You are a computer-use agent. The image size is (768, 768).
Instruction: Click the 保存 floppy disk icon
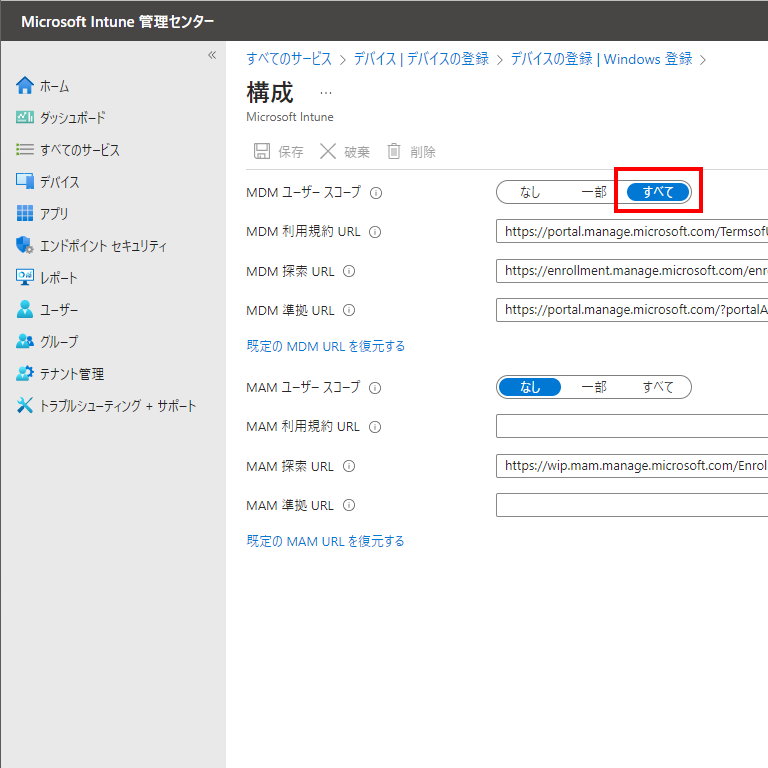coord(262,151)
